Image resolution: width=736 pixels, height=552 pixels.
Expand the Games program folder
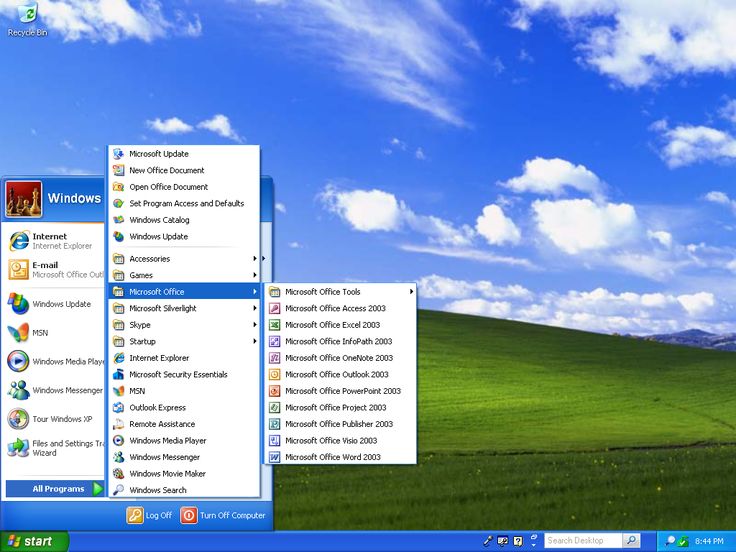(184, 275)
